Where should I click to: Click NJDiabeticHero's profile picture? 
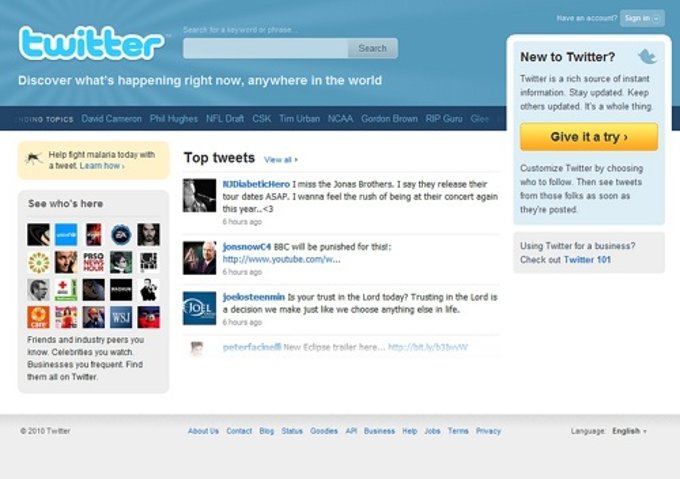coord(199,195)
